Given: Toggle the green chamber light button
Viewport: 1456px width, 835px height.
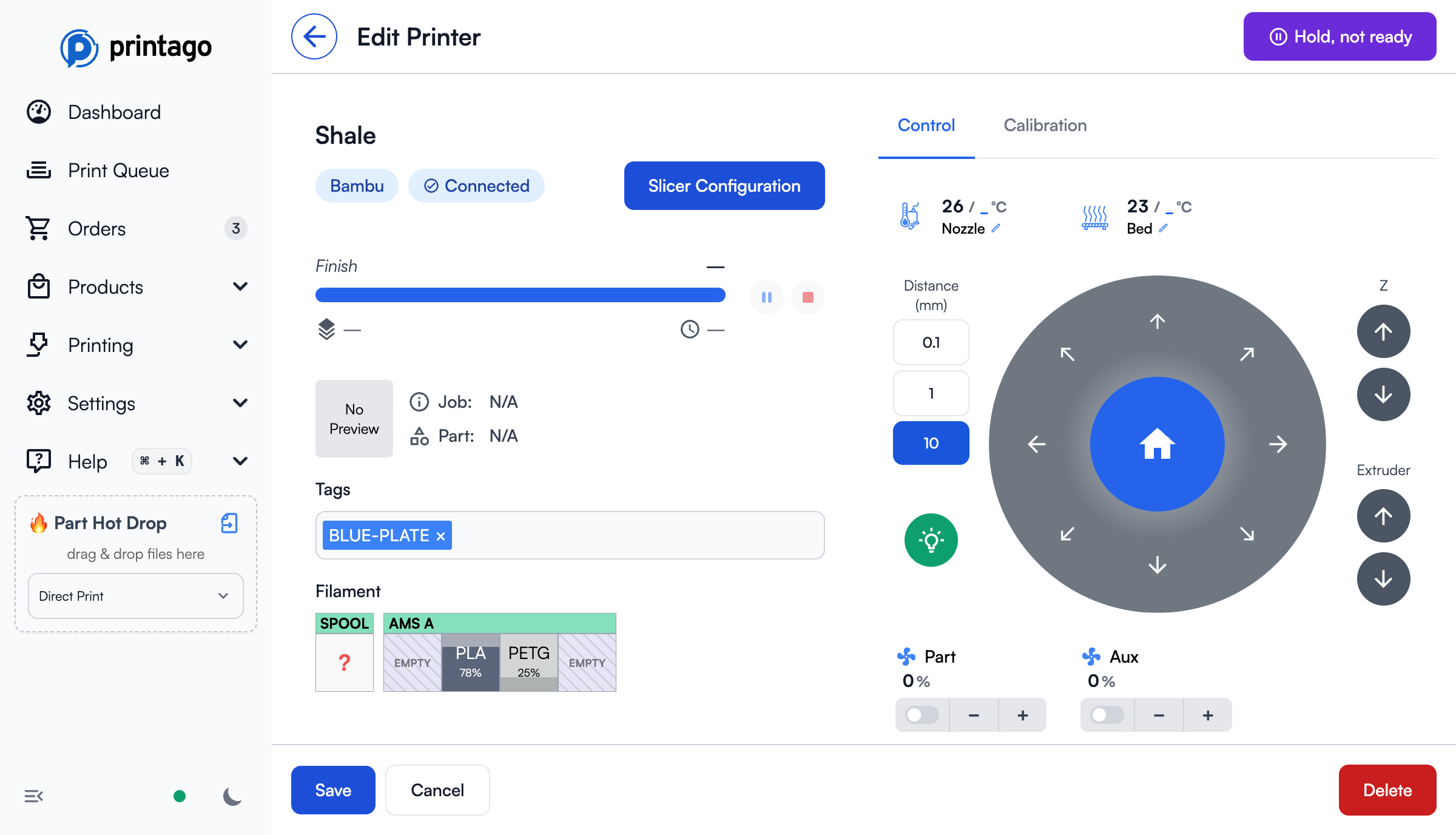Looking at the screenshot, I should click(931, 540).
